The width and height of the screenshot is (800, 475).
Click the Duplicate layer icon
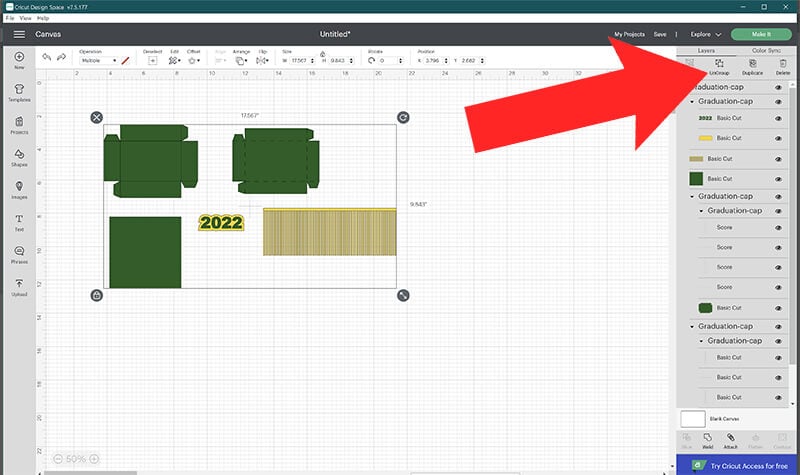(x=753, y=67)
